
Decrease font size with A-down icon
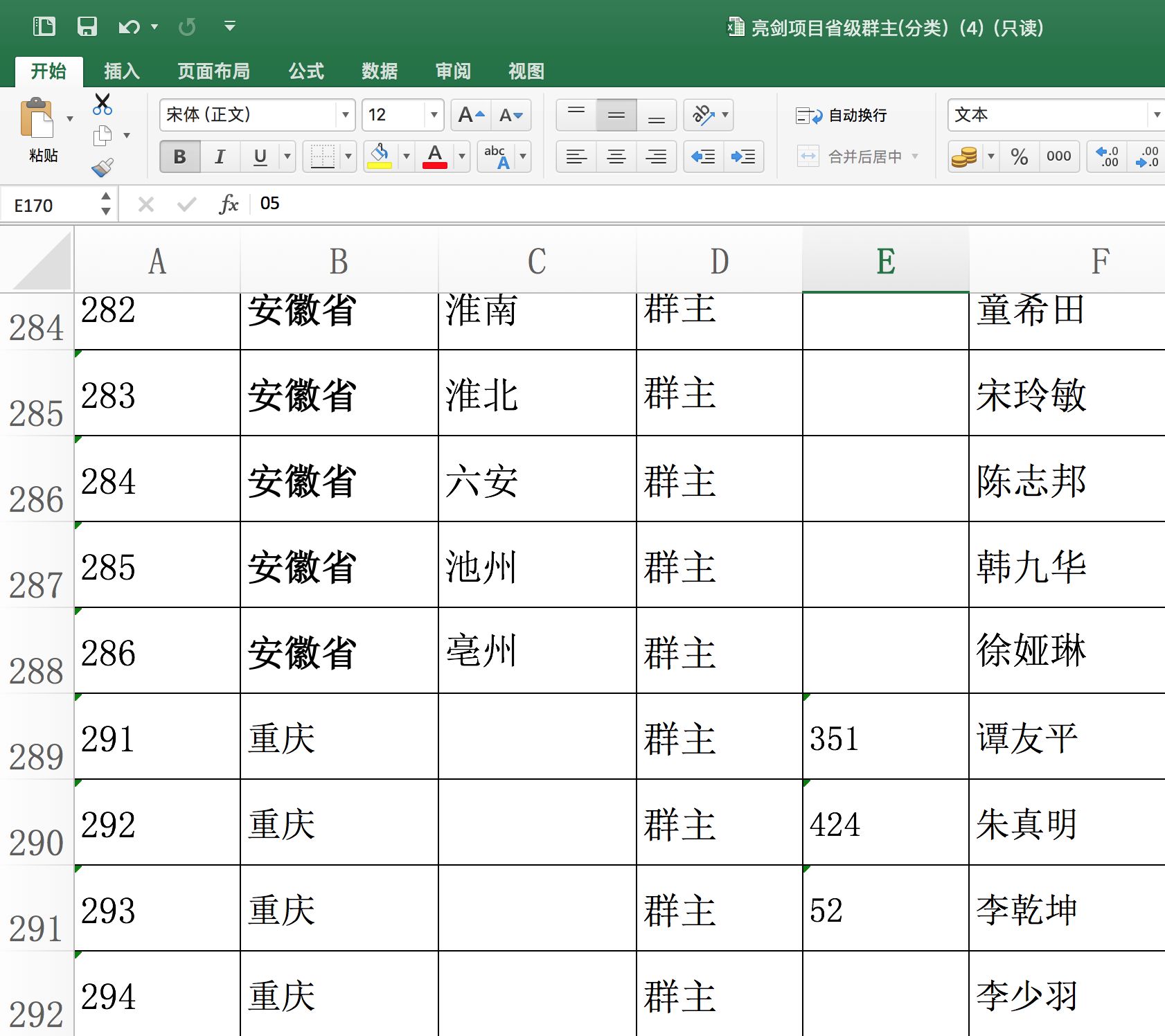[x=511, y=115]
